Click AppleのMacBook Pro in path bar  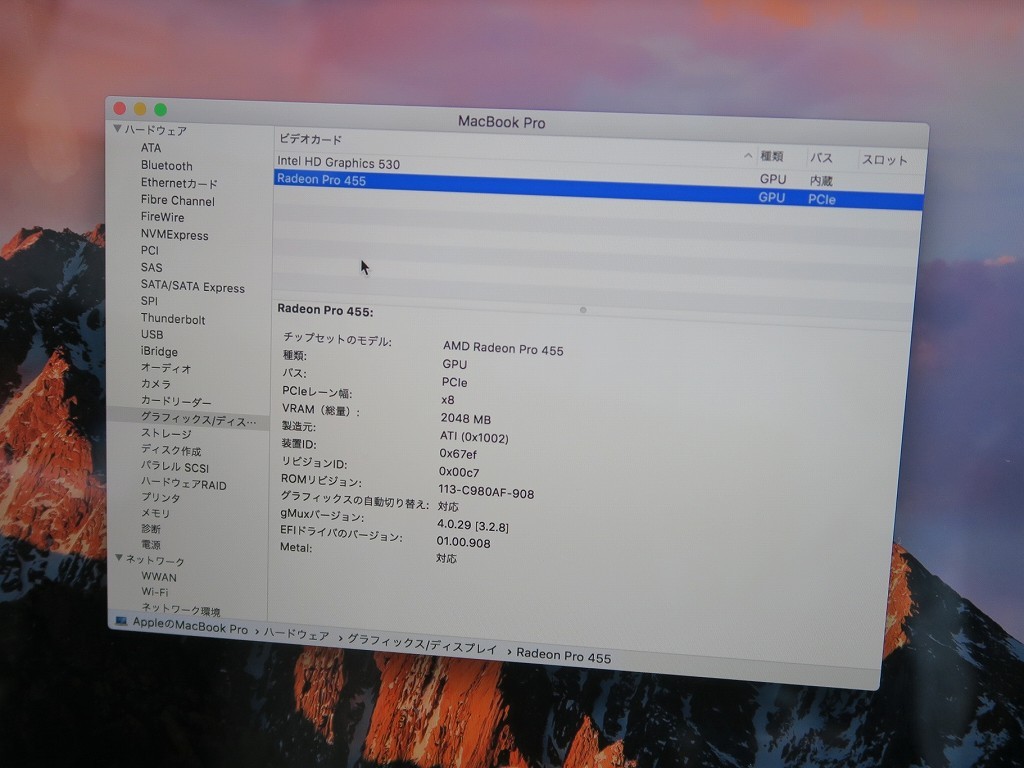pyautogui.click(x=190, y=626)
